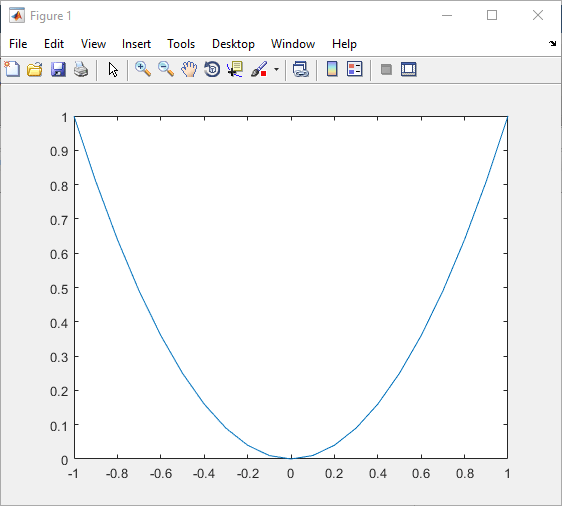The width and height of the screenshot is (562, 506).
Task: Click the x-axis label -0.8
Action: pyautogui.click(x=117, y=474)
